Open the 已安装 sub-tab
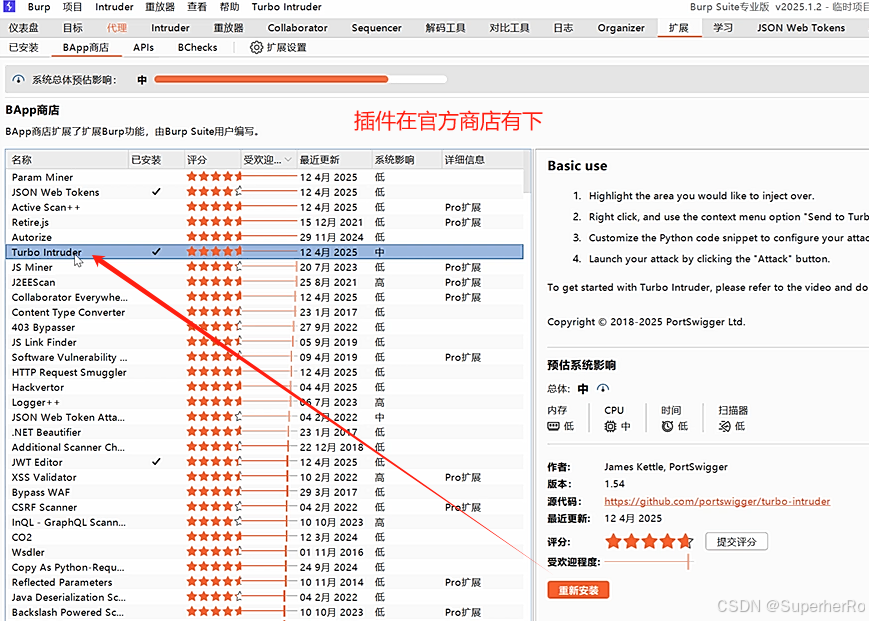The height and width of the screenshot is (621, 869). coord(24,48)
